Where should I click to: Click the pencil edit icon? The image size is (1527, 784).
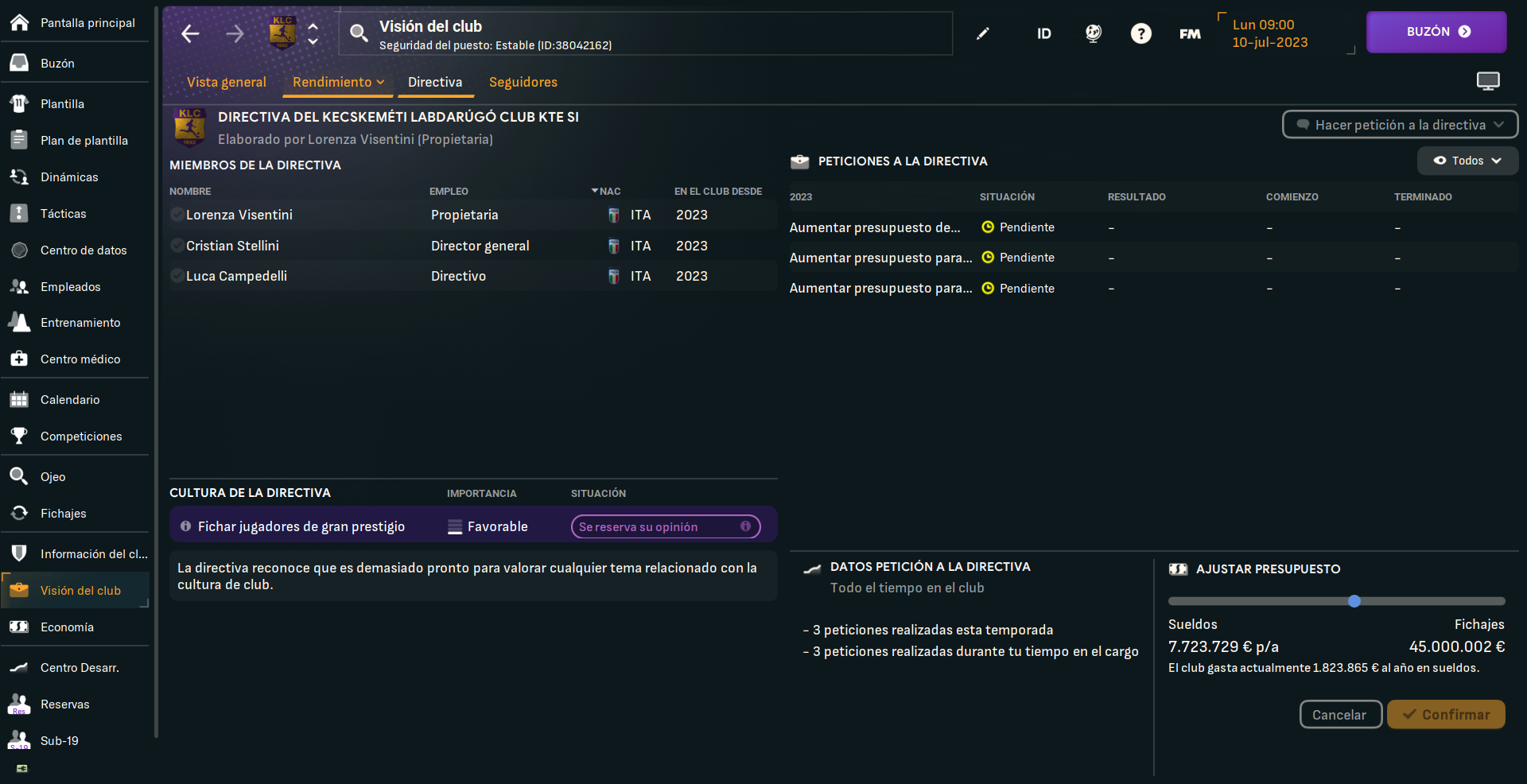(983, 33)
